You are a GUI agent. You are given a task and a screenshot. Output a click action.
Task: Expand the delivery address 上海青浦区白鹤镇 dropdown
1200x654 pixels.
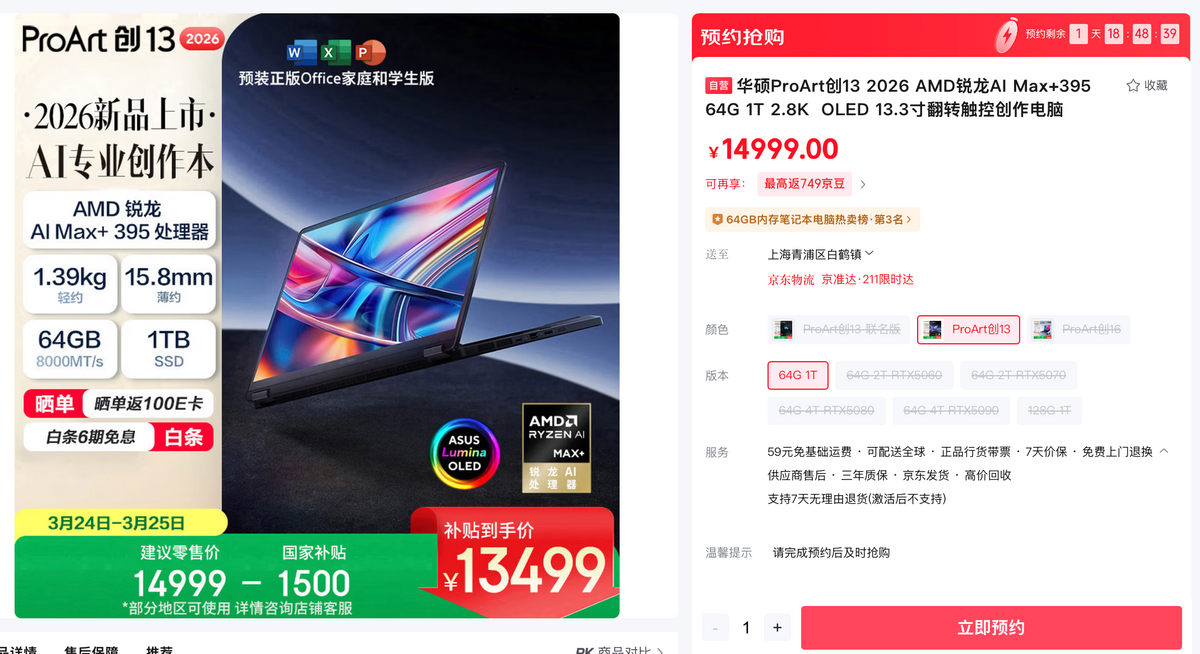[x=821, y=254]
